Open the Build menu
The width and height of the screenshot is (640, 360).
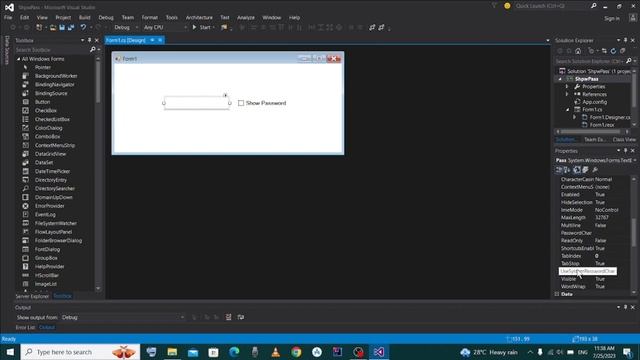[84, 18]
